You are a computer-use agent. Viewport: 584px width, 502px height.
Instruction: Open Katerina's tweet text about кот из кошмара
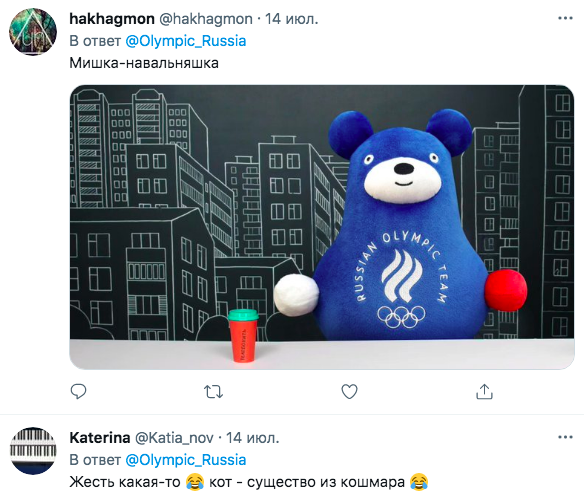(249, 482)
